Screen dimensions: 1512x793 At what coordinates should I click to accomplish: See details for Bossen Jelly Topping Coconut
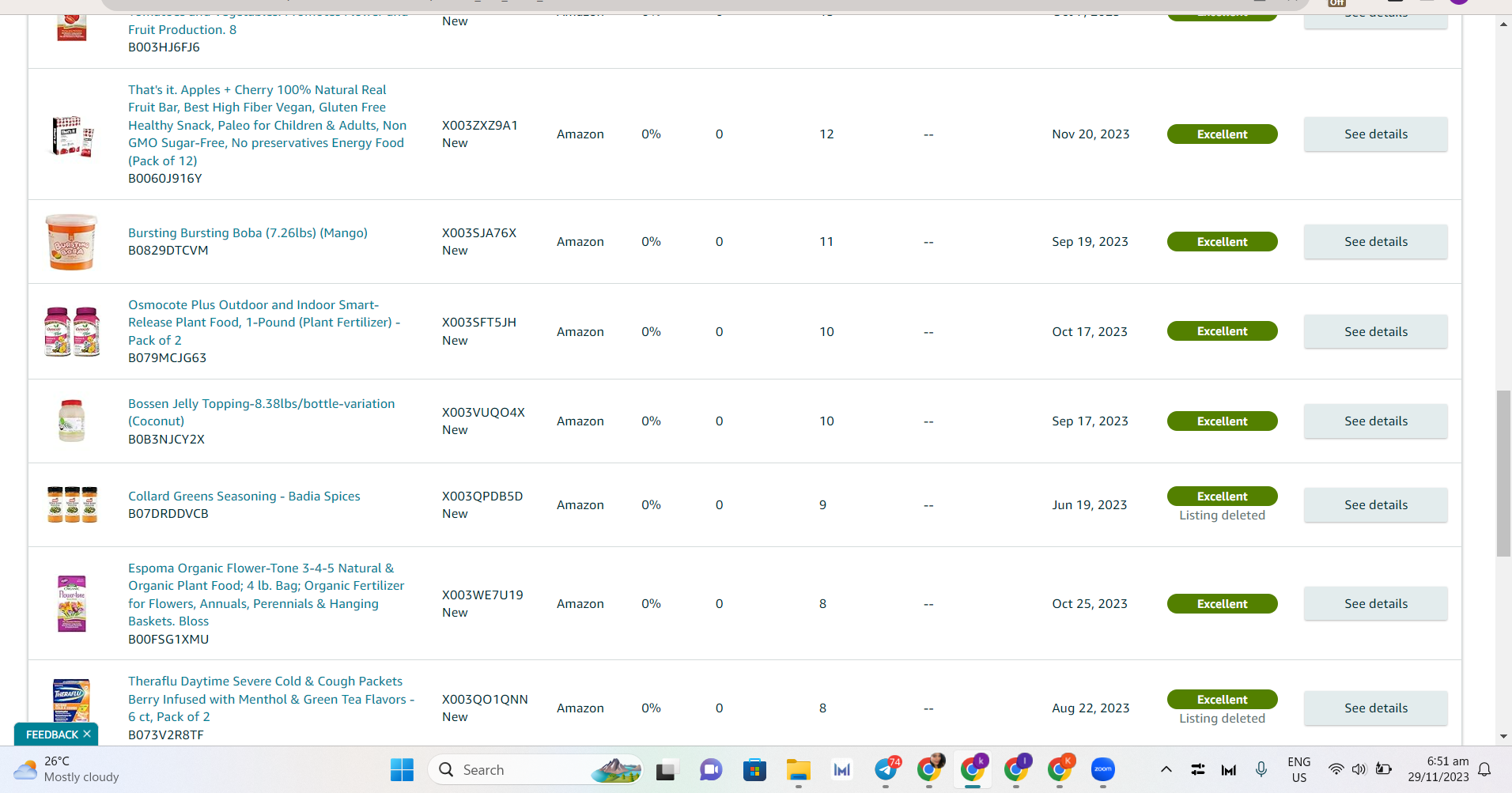pyautogui.click(x=1376, y=421)
